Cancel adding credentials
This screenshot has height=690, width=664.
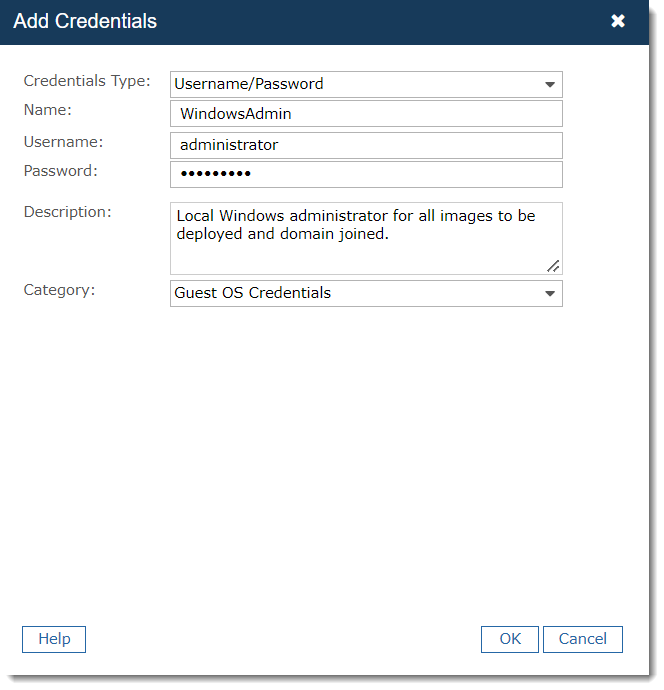click(583, 639)
